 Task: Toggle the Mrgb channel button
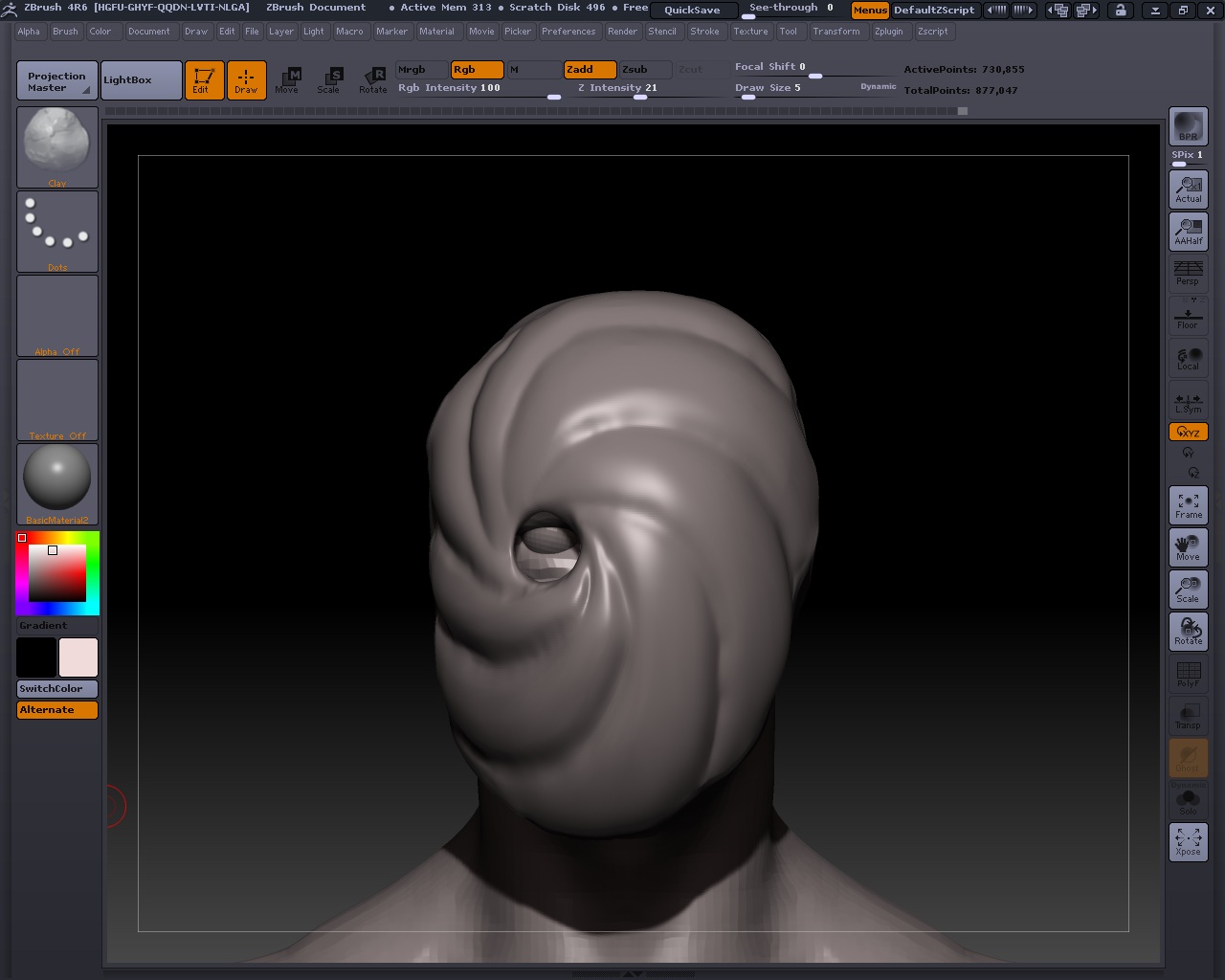coord(422,70)
